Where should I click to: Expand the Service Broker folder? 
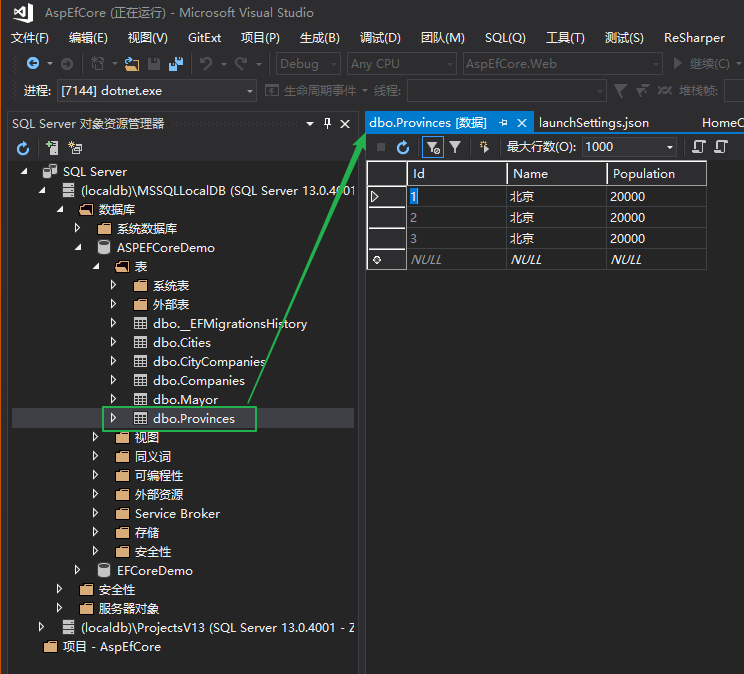(95, 513)
